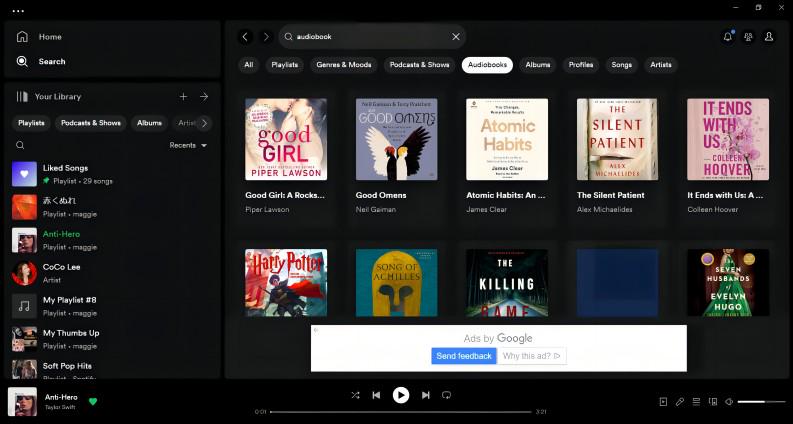
Task: Open the user profile icon
Action: point(769,37)
